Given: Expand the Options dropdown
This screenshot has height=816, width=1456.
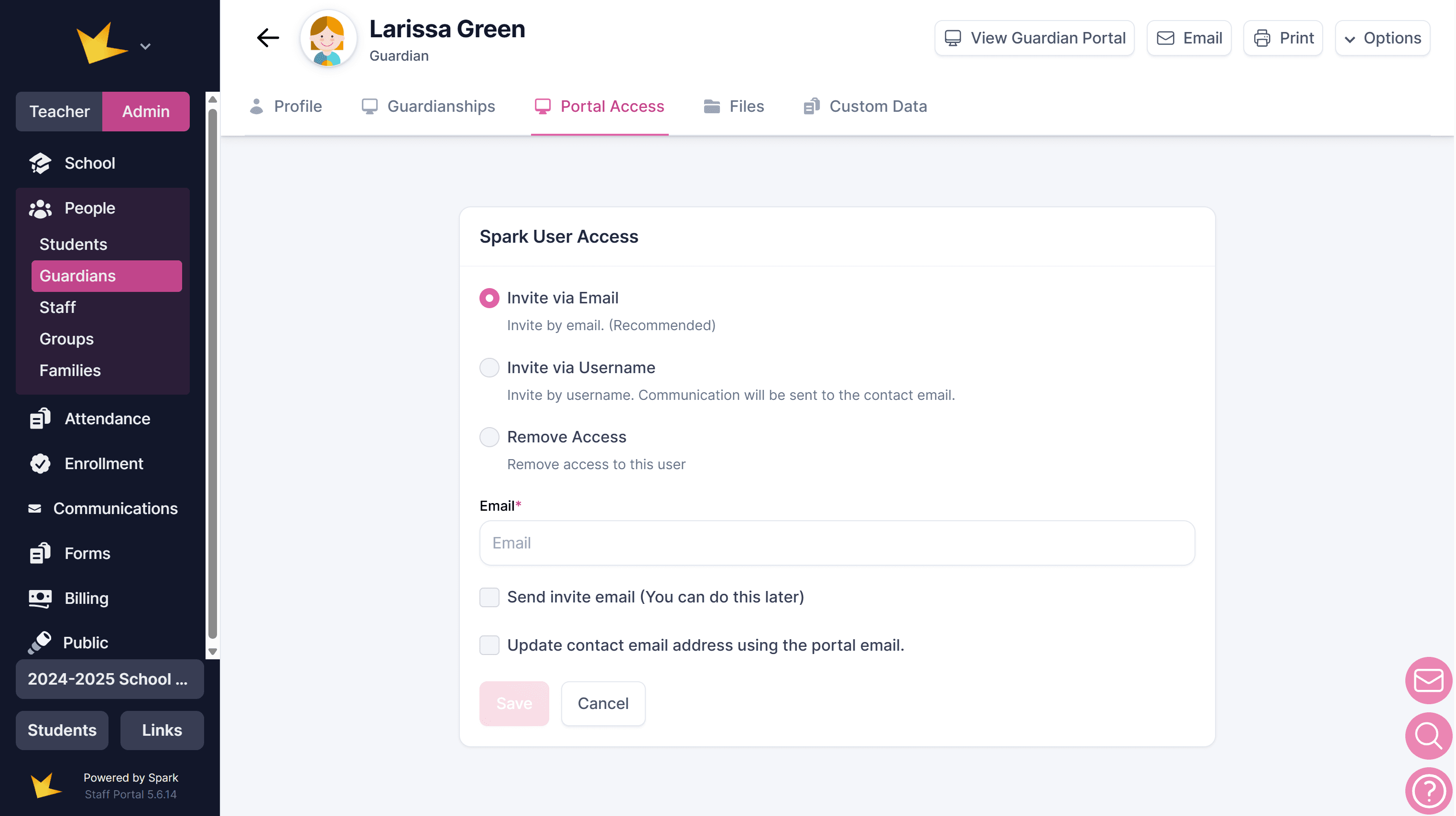Looking at the screenshot, I should pos(1382,38).
